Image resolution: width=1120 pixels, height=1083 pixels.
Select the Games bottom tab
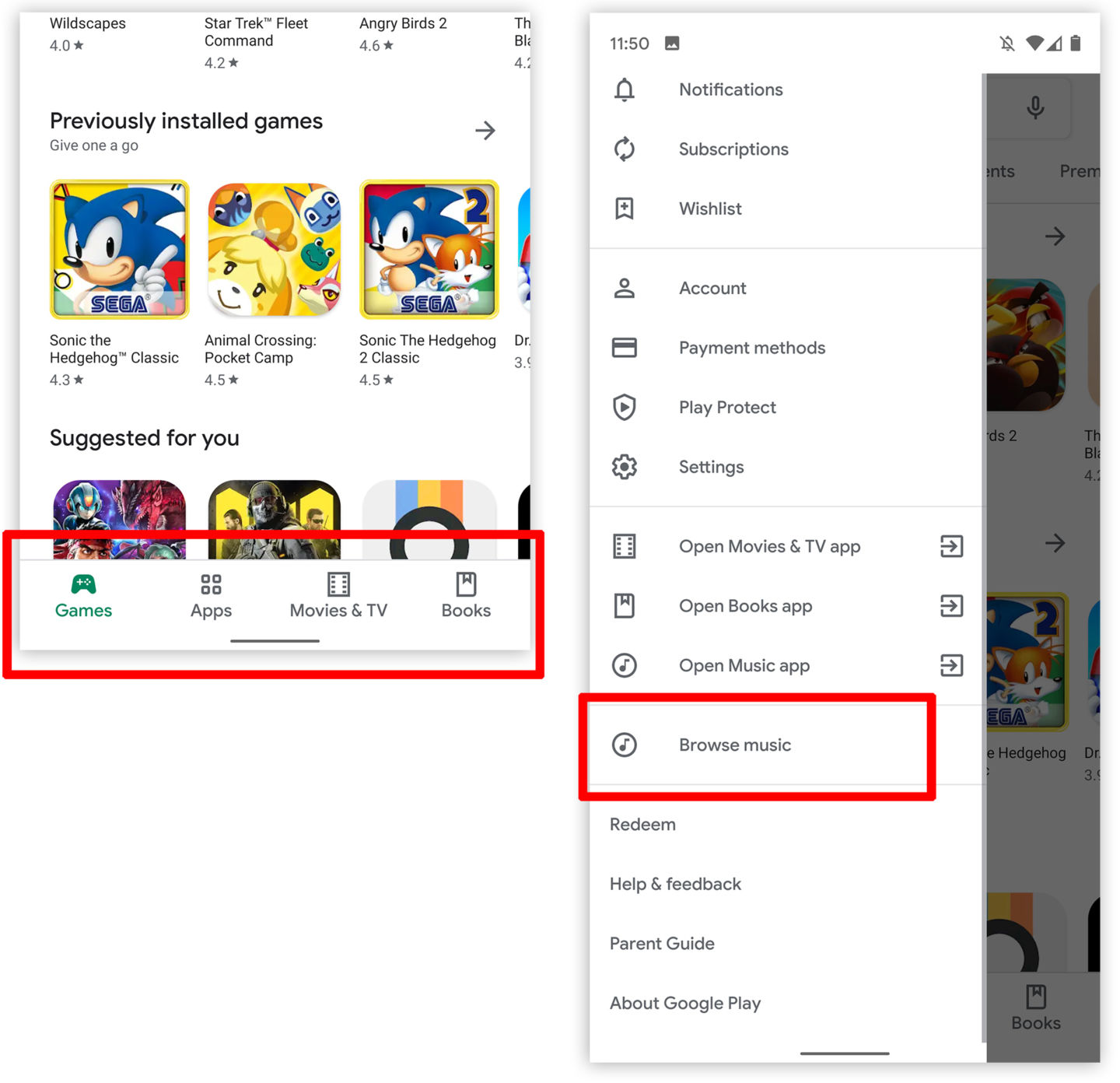coord(83,597)
